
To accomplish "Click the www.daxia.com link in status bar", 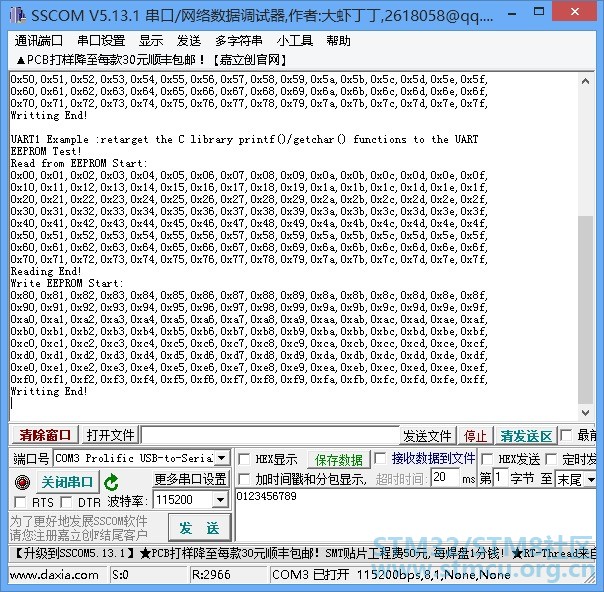I will pyautogui.click(x=54, y=575).
